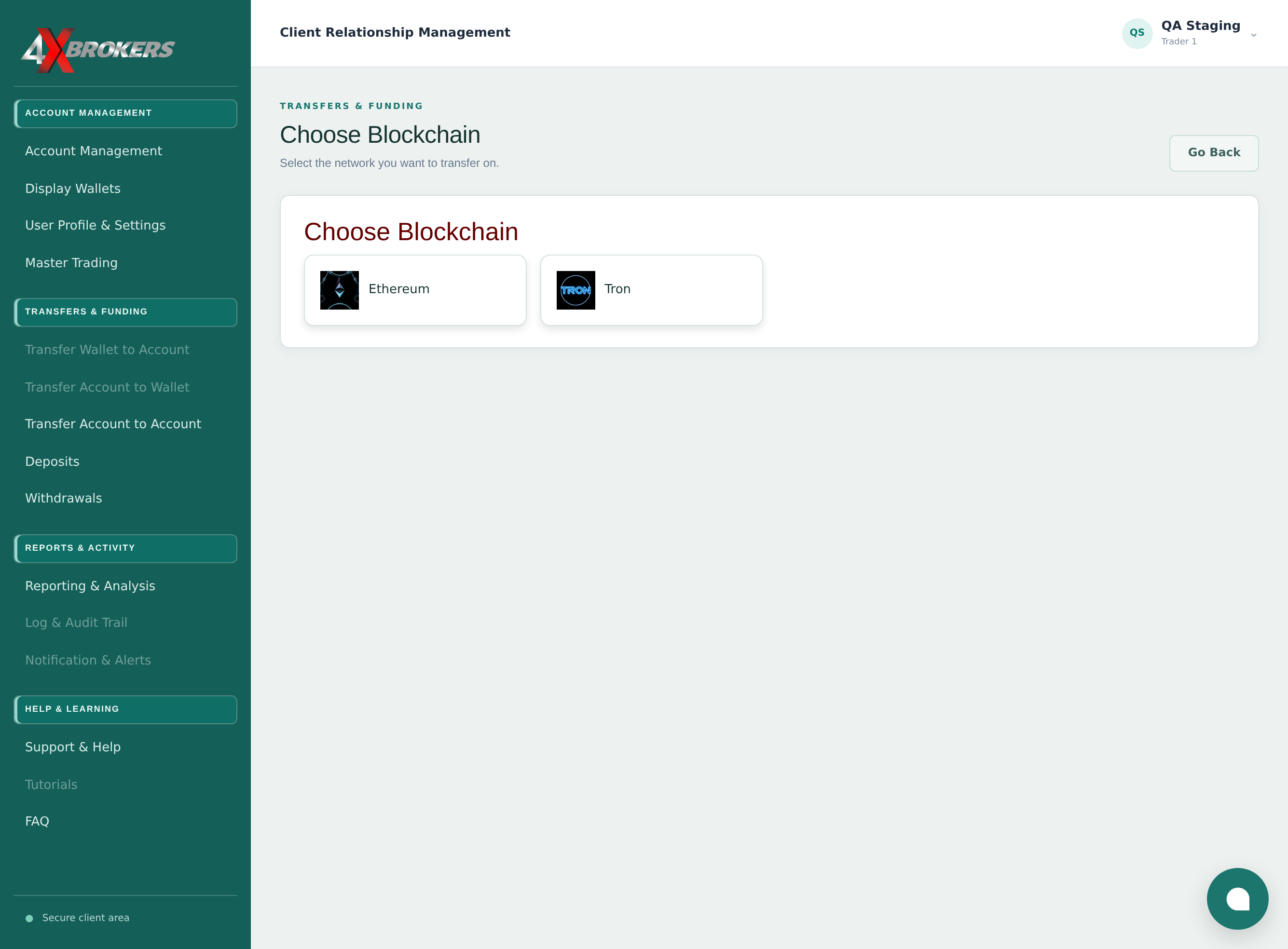This screenshot has height=949, width=1288.
Task: Open Tutorials
Action: [x=51, y=785]
